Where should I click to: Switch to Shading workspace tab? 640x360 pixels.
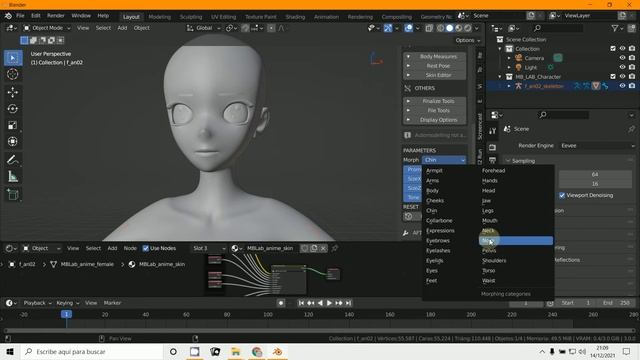tap(295, 17)
